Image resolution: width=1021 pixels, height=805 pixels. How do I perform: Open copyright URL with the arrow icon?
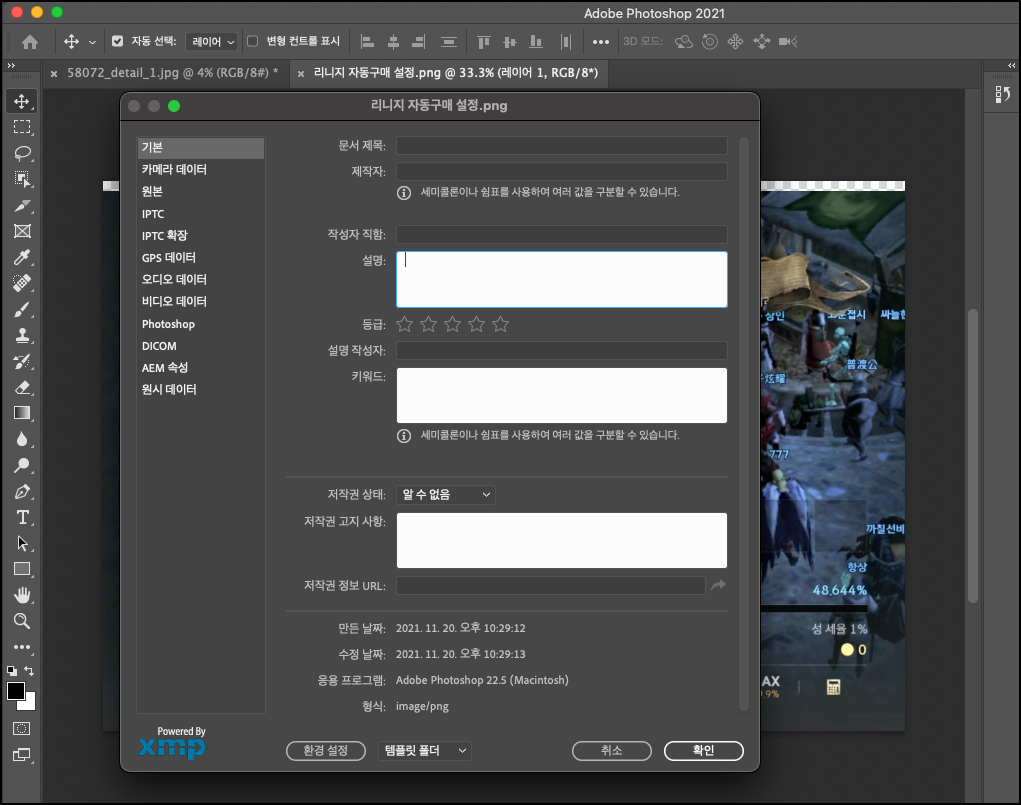click(718, 585)
